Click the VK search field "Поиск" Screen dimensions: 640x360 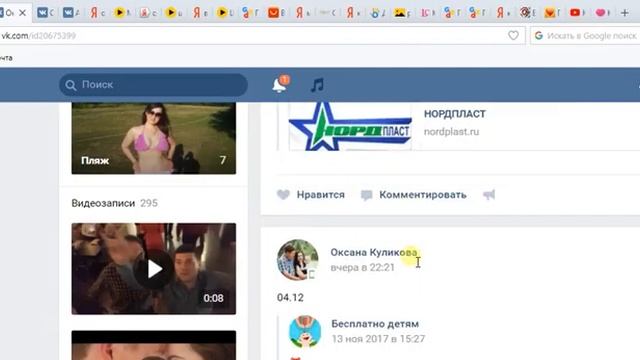click(x=153, y=85)
